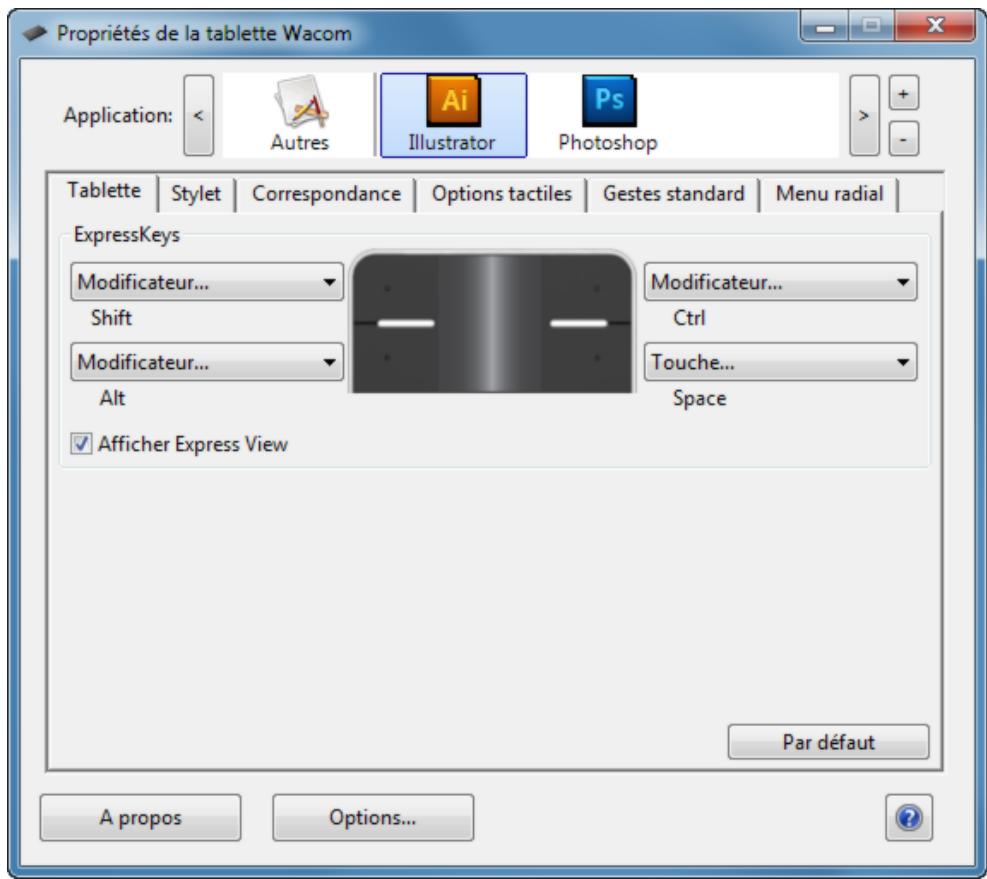Screen dimensions: 987x879
Task: Click the tablet ExpressKeys preview image
Action: coord(493,322)
